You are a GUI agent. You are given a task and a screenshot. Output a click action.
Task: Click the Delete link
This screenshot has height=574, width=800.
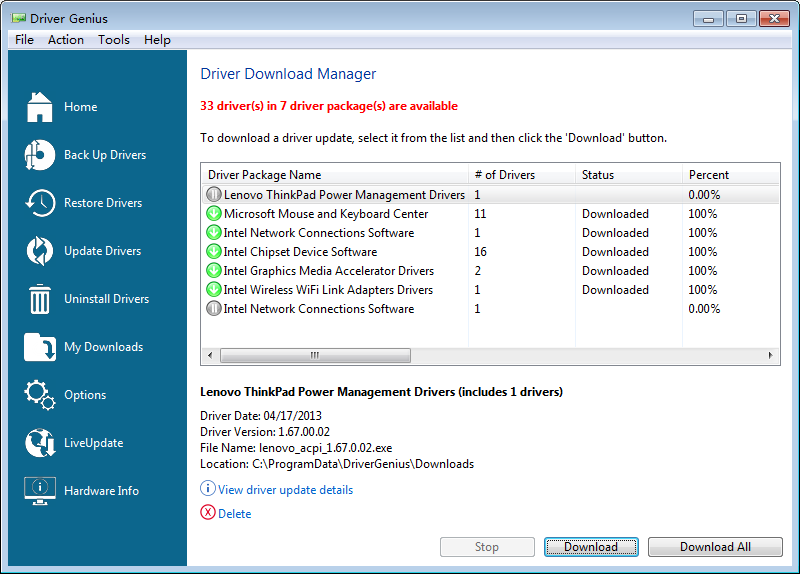(234, 514)
